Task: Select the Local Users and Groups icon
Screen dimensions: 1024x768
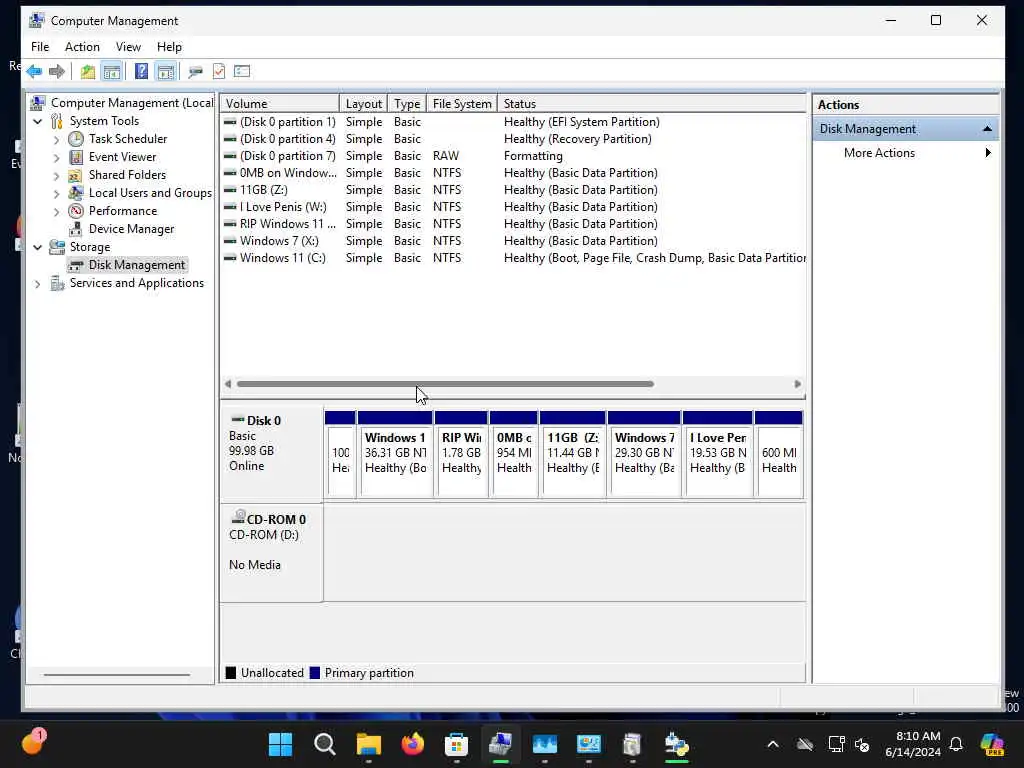Action: click(76, 193)
